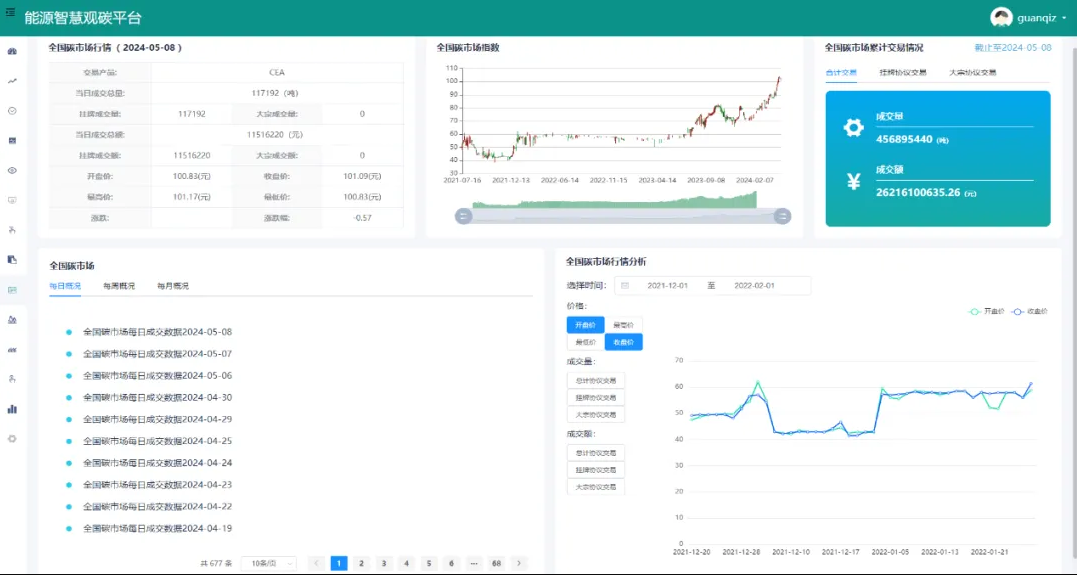Open the settings gear icon in sidebar
Viewport: 1077px width, 575px height.
pyautogui.click(x=12, y=438)
